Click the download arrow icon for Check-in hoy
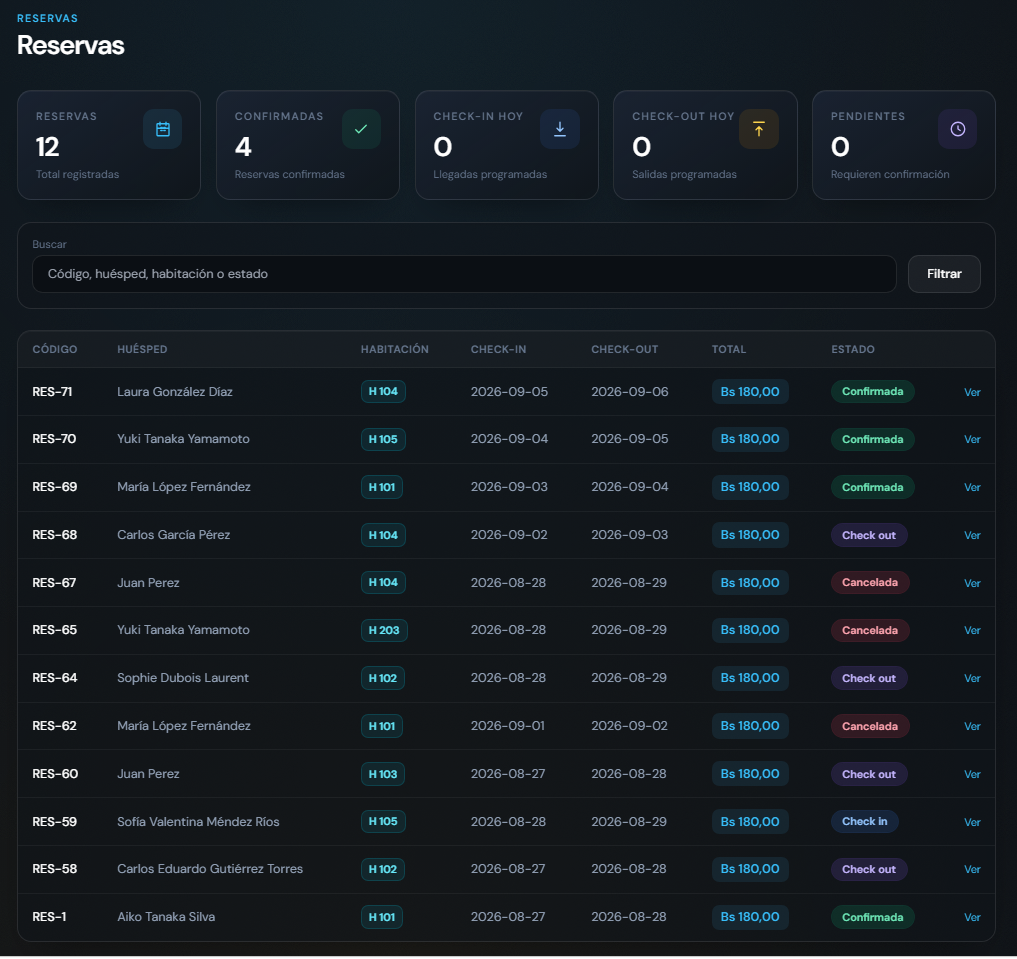The height and width of the screenshot is (959, 1017). pyautogui.click(x=560, y=129)
